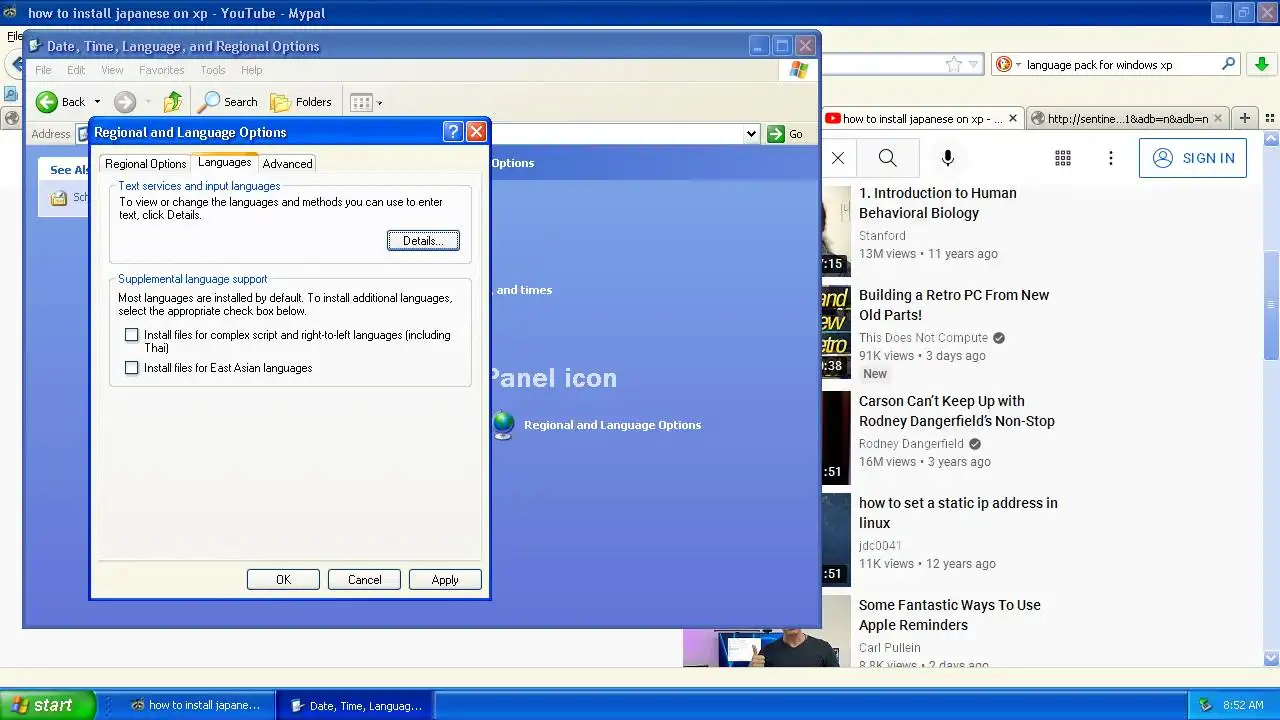Close the 'how to install japanese on xp' tab
The height and width of the screenshot is (720, 1280).
point(1012,118)
